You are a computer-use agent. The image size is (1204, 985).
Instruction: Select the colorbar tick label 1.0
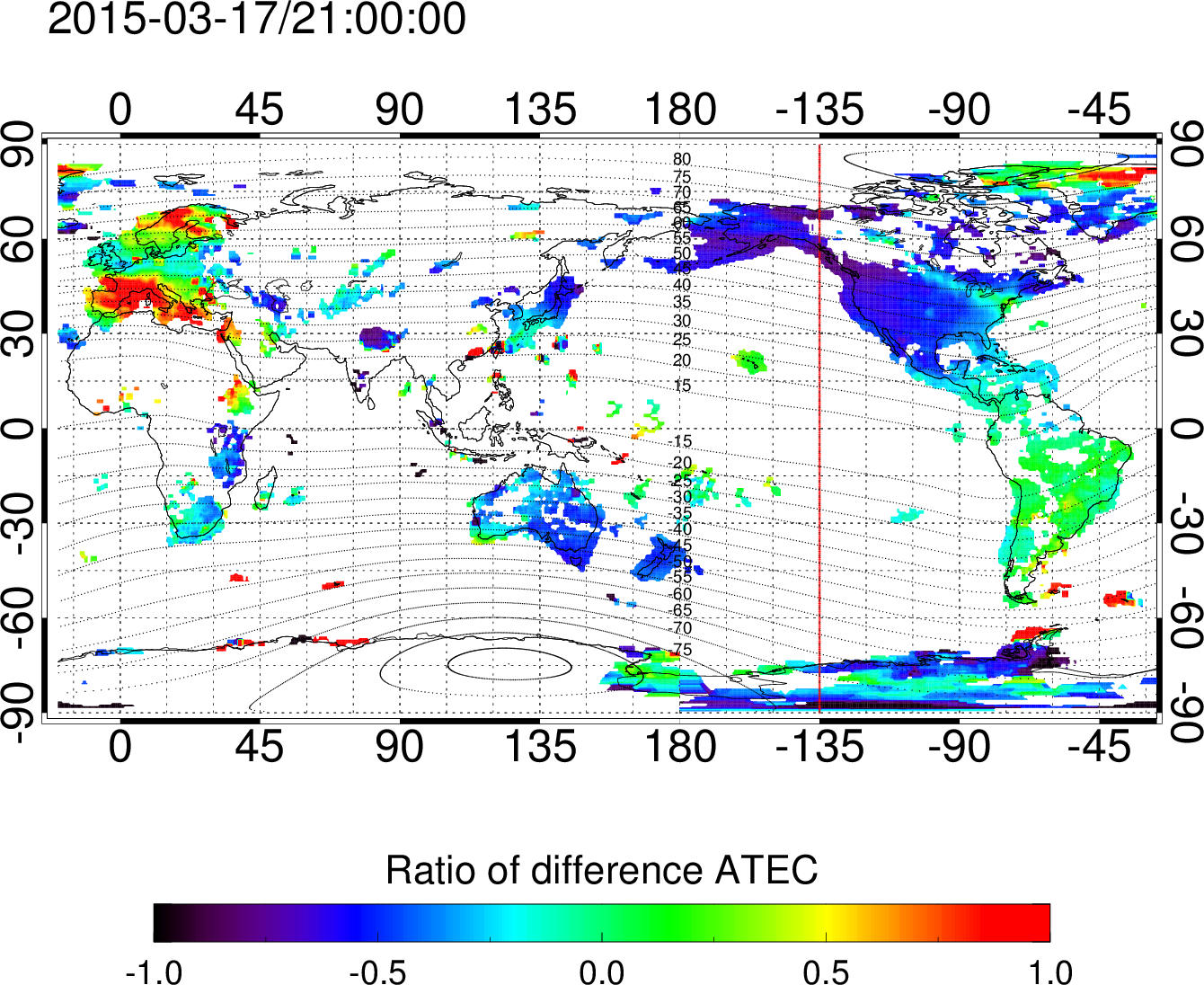[1050, 972]
